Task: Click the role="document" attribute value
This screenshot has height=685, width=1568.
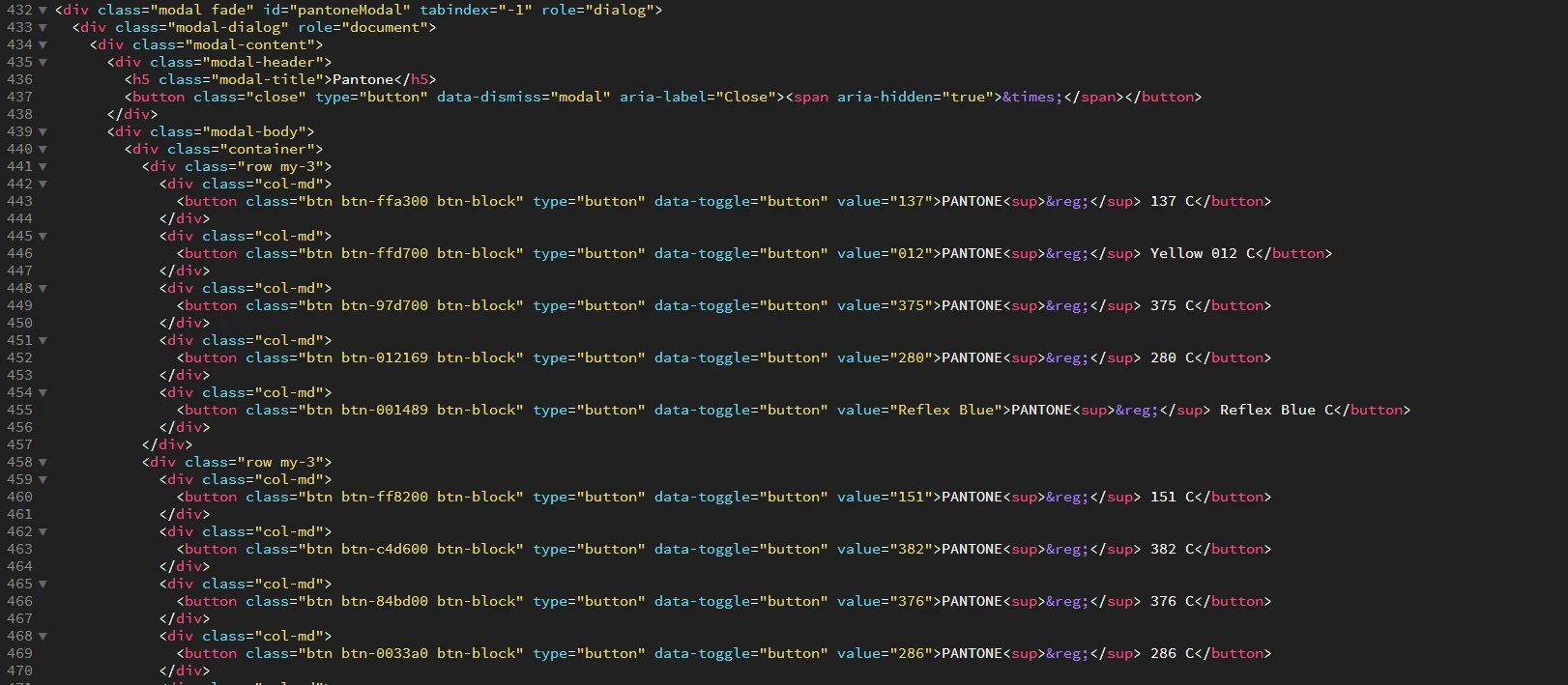Action: pyautogui.click(x=385, y=27)
